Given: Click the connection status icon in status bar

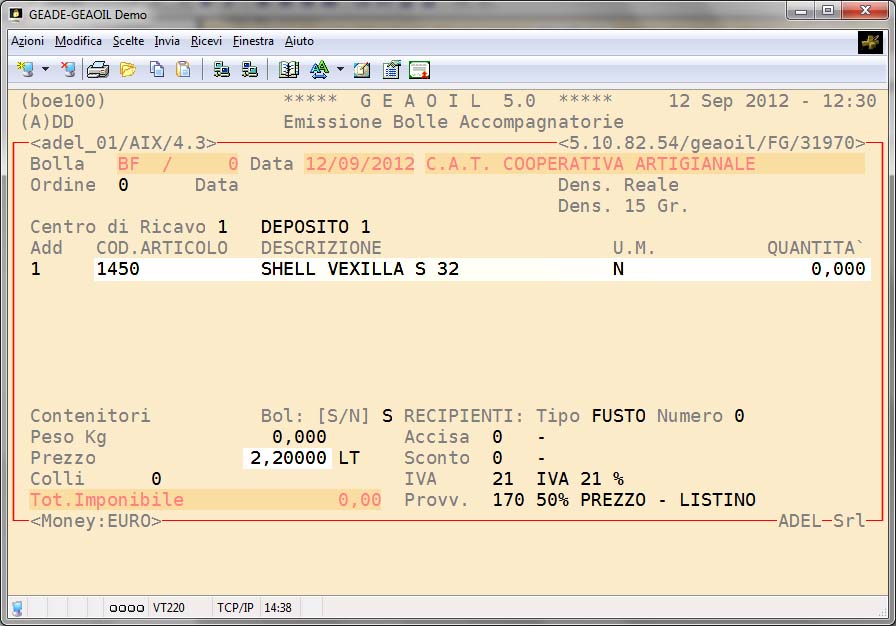Looking at the screenshot, I should pyautogui.click(x=17, y=607).
